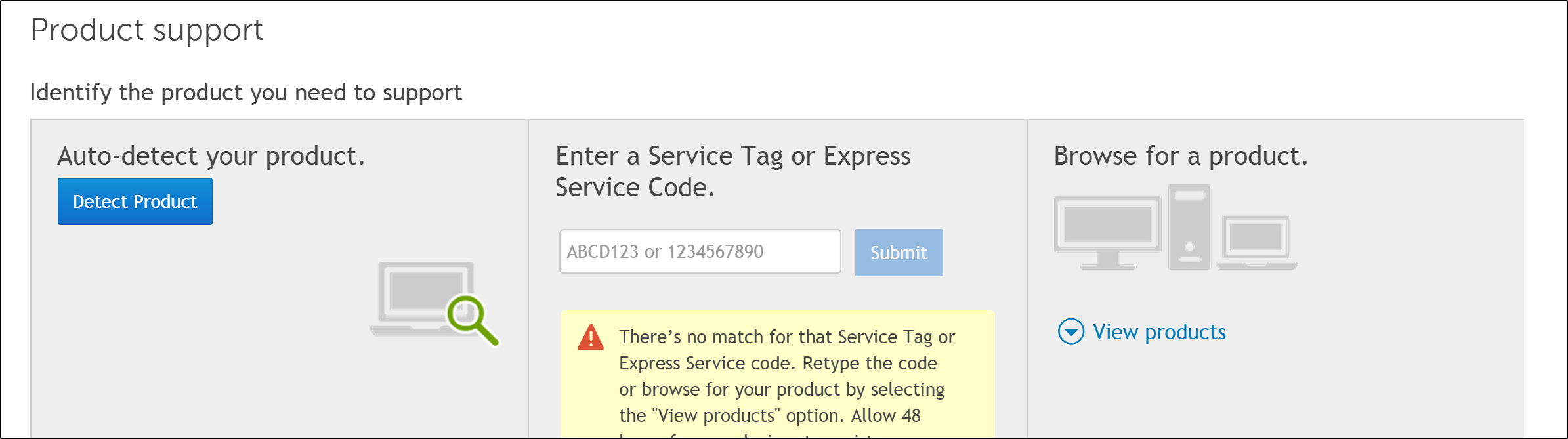Click the disc slot on the tower icon

point(1189,195)
